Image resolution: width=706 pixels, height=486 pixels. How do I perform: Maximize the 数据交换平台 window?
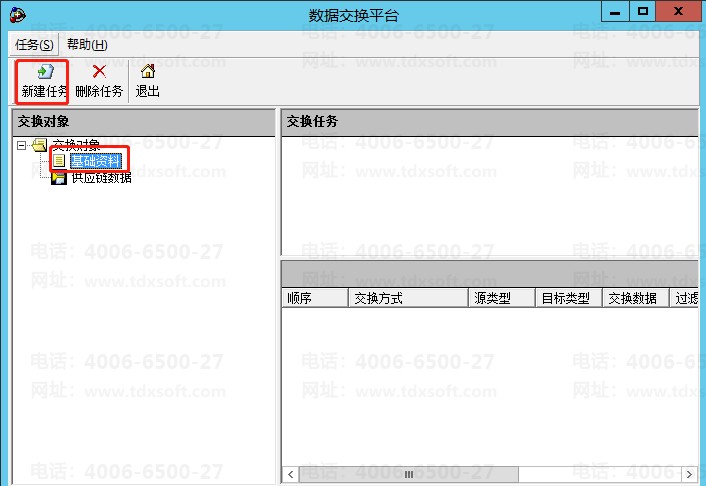(x=643, y=11)
